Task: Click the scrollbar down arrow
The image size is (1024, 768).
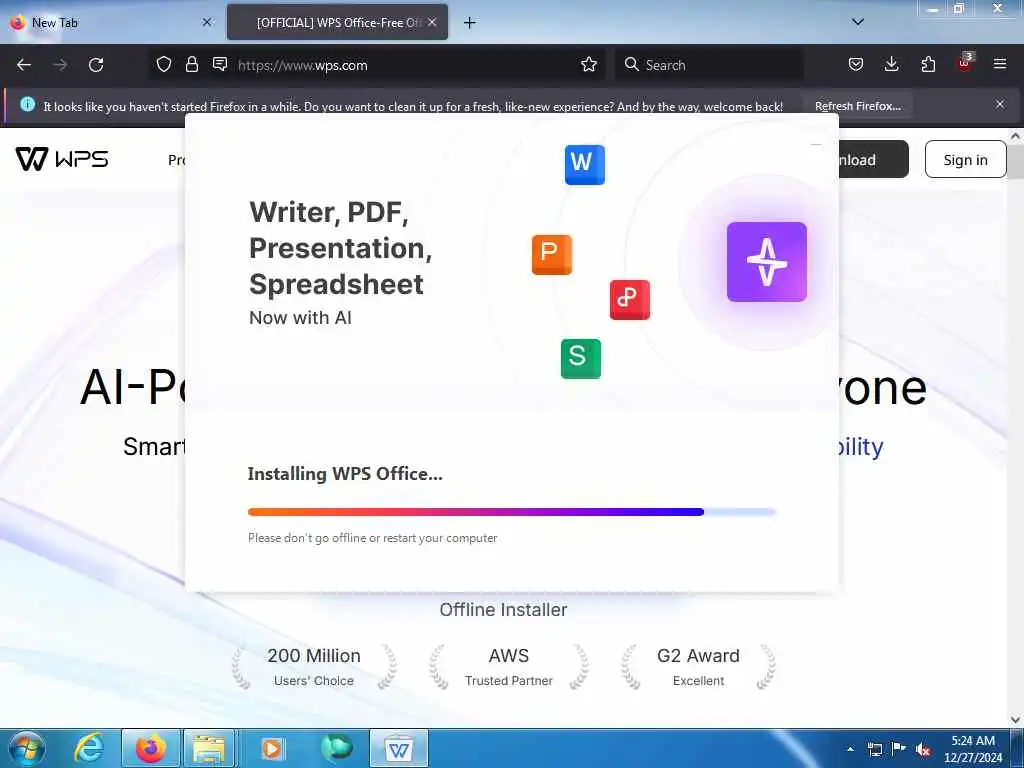Action: pyautogui.click(x=1016, y=720)
